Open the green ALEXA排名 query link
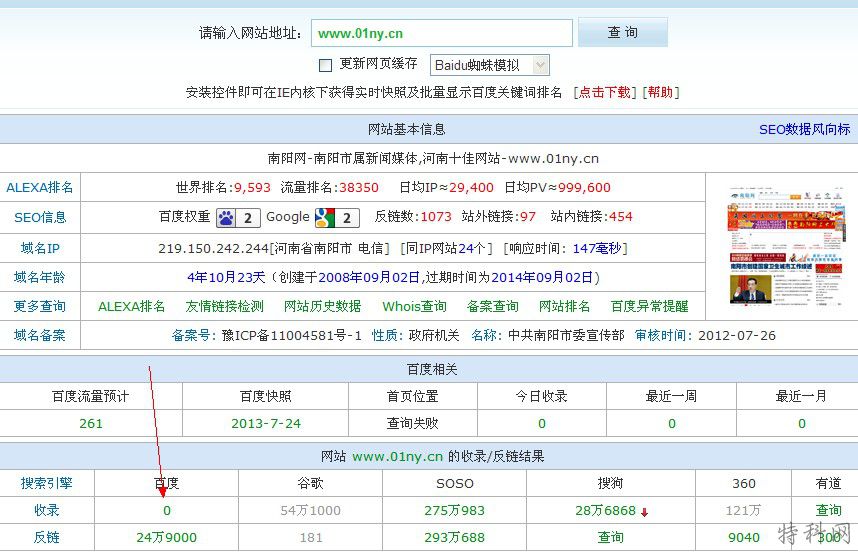The height and width of the screenshot is (554, 858). pyautogui.click(x=131, y=306)
